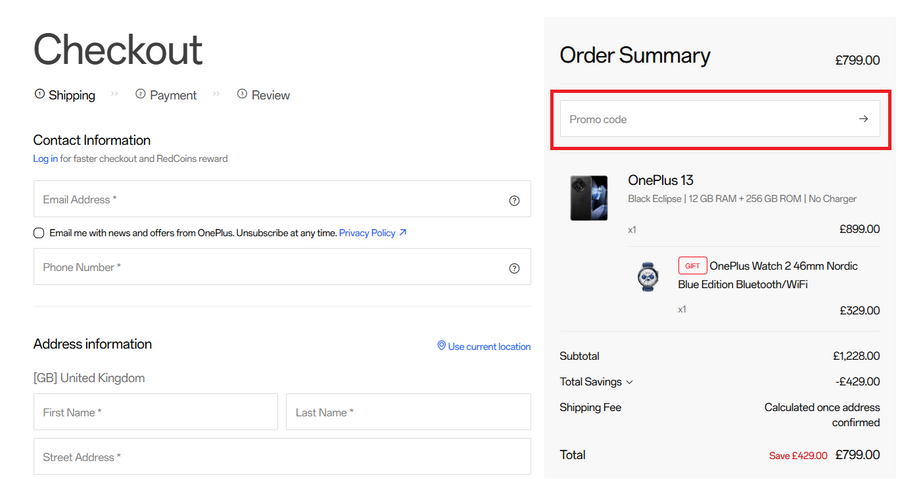The height and width of the screenshot is (479, 900).
Task: Open the OnePlus Watch 2 thumbnail
Action: click(647, 277)
